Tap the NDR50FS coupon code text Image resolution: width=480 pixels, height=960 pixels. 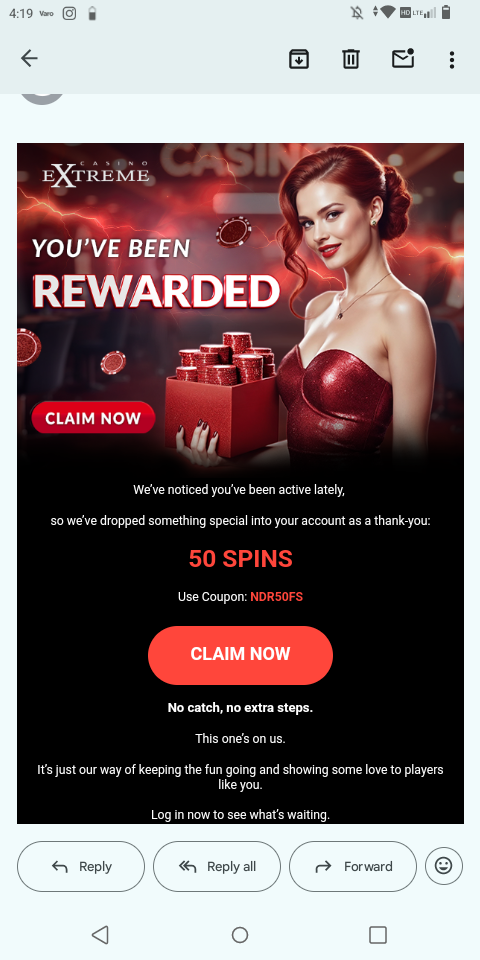pyautogui.click(x=276, y=597)
